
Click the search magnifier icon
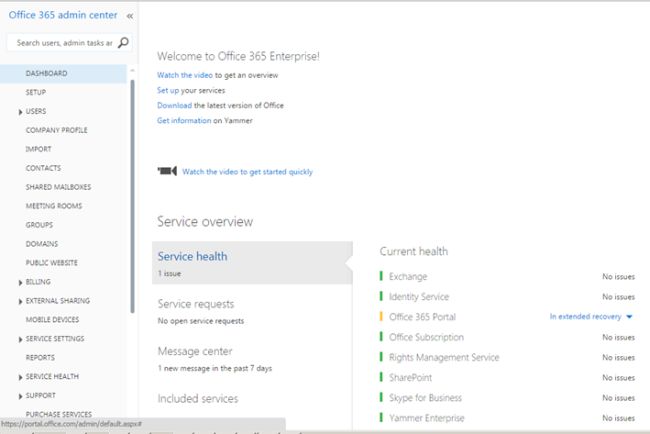tap(123, 43)
